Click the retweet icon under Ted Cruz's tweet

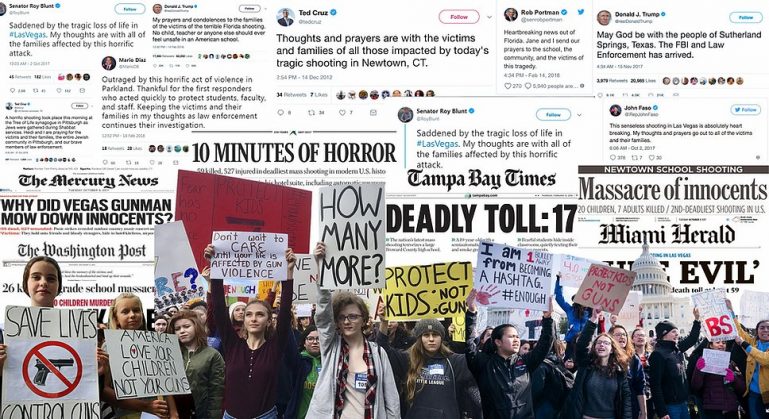point(311,113)
